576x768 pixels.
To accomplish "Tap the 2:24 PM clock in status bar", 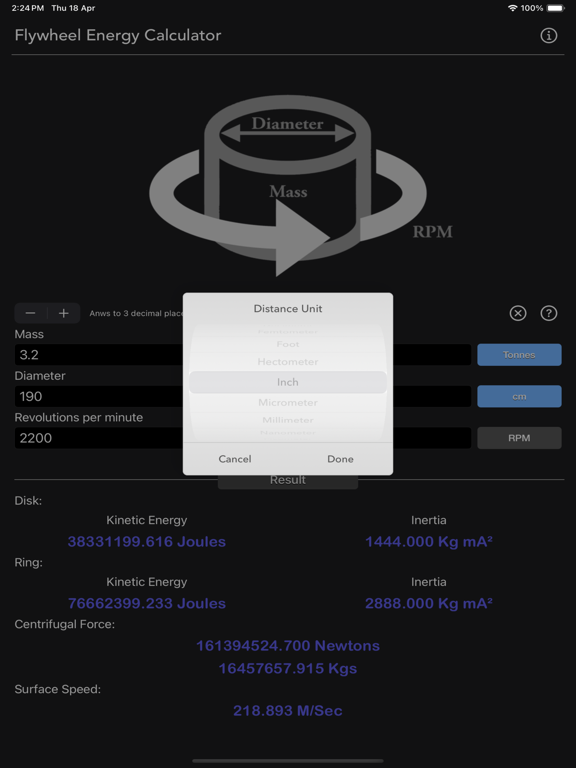I will pos(27,8).
